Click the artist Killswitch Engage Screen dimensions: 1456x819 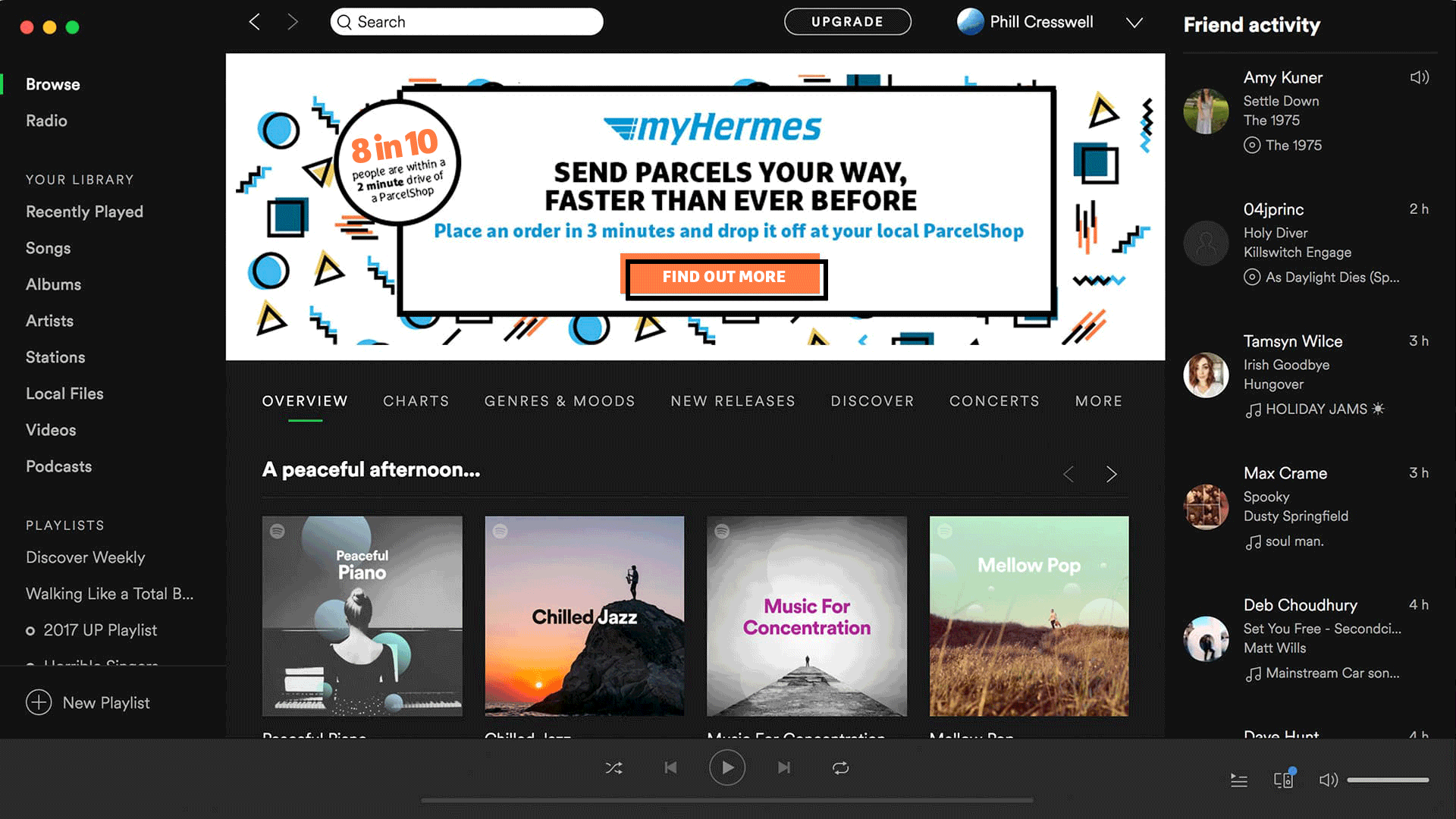click(x=1297, y=253)
